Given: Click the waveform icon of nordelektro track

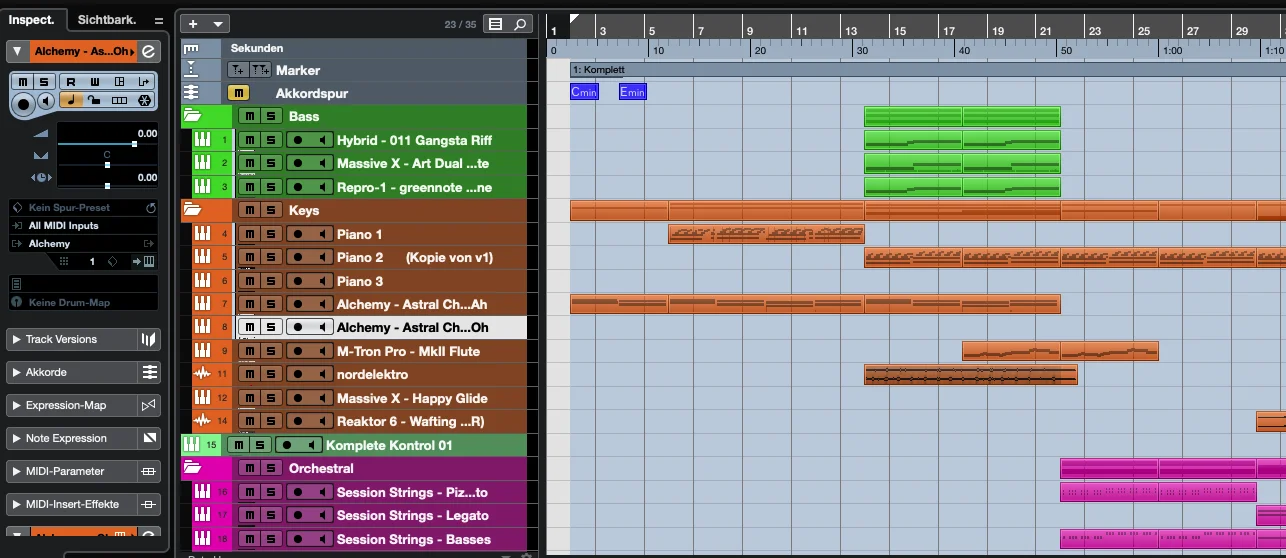Looking at the screenshot, I should (202, 374).
